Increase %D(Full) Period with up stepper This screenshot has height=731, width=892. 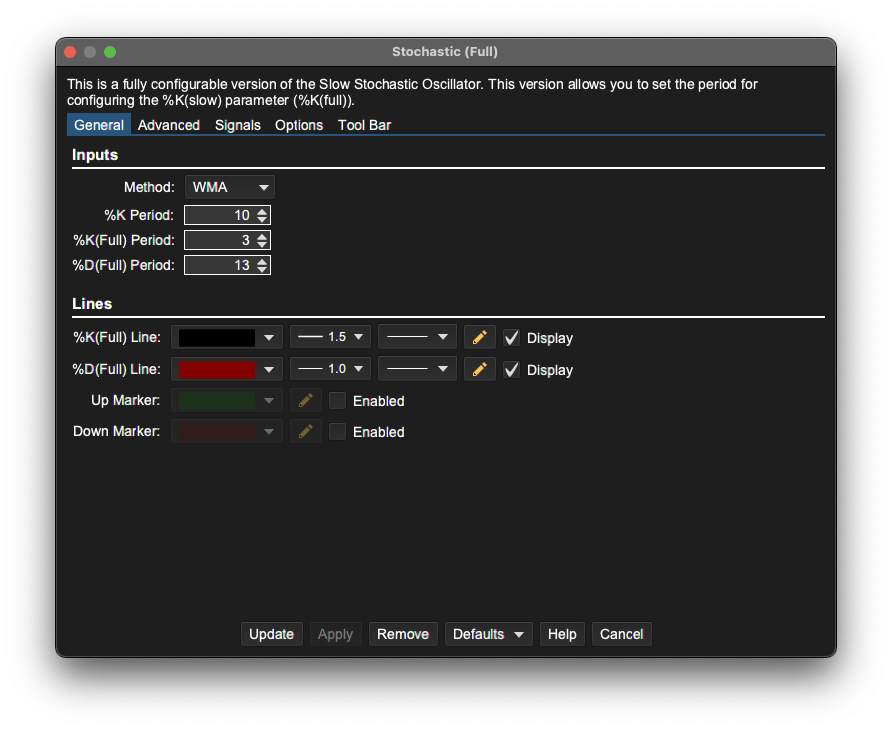coord(262,261)
